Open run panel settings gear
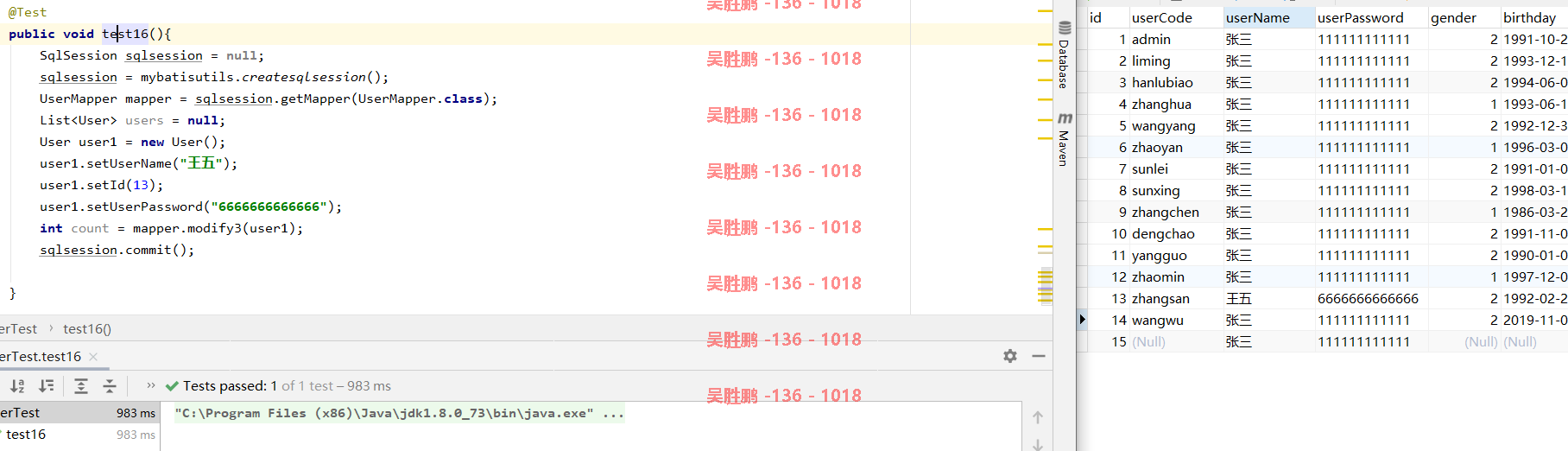The image size is (1568, 451). pyautogui.click(x=1010, y=356)
